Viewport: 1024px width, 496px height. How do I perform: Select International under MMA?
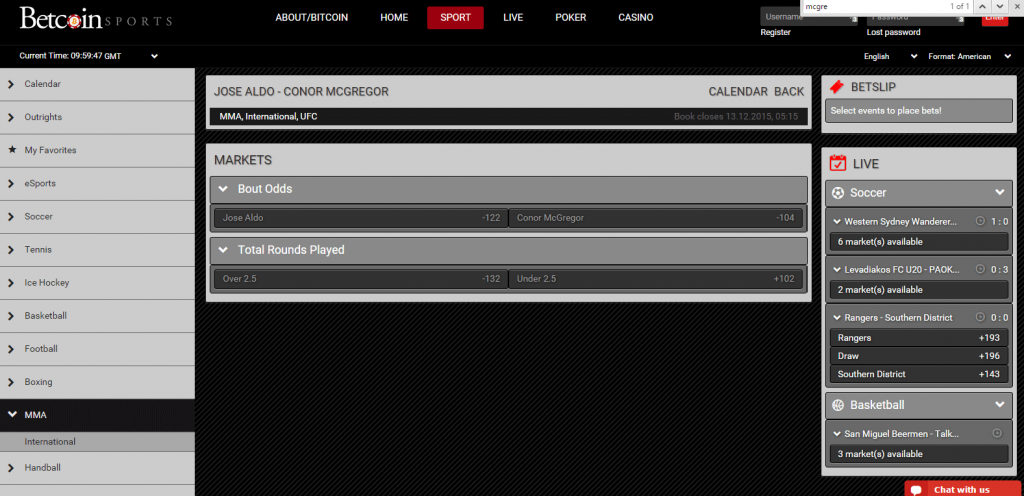pos(97,442)
